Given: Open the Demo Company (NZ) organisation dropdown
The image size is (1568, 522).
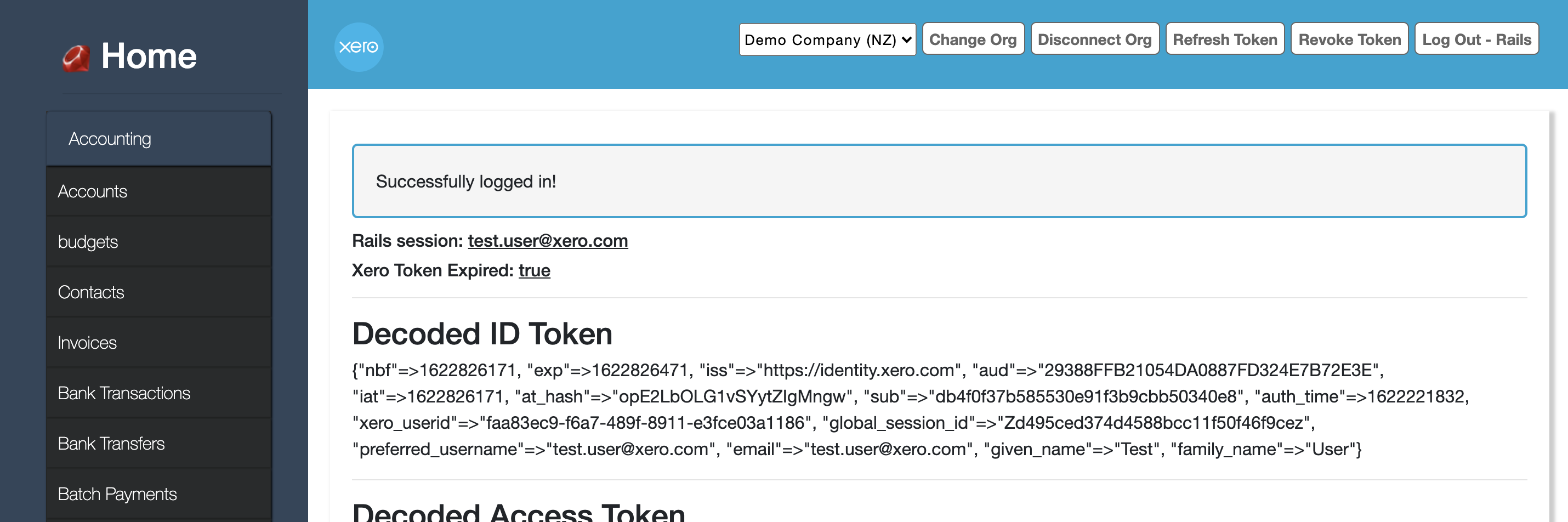Looking at the screenshot, I should (827, 39).
